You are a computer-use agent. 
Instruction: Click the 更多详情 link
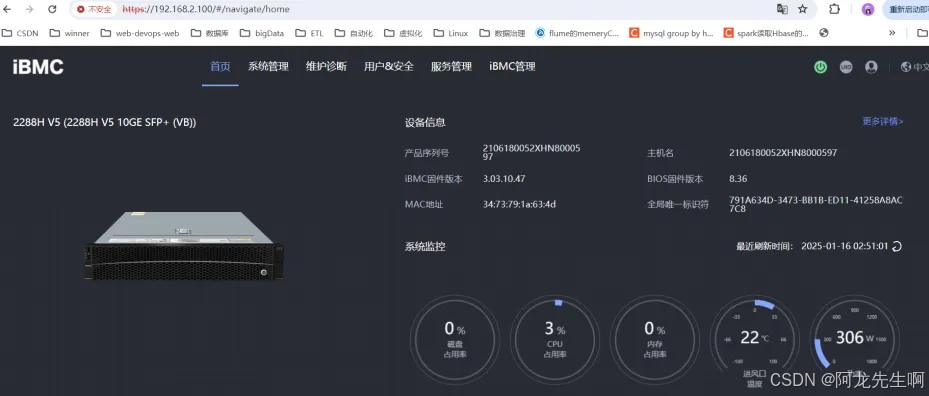pos(883,122)
